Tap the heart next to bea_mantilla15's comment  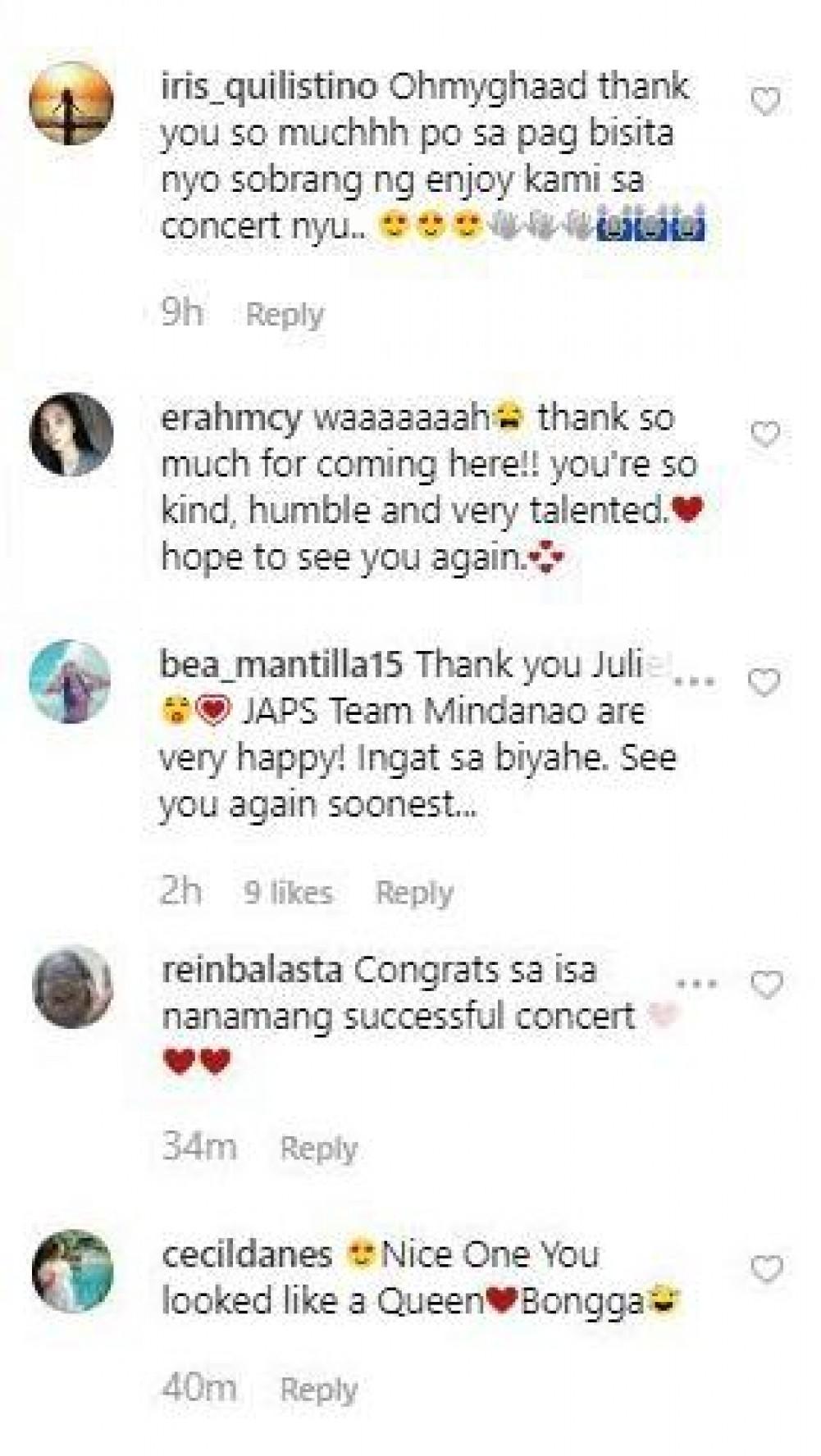pyautogui.click(x=765, y=682)
